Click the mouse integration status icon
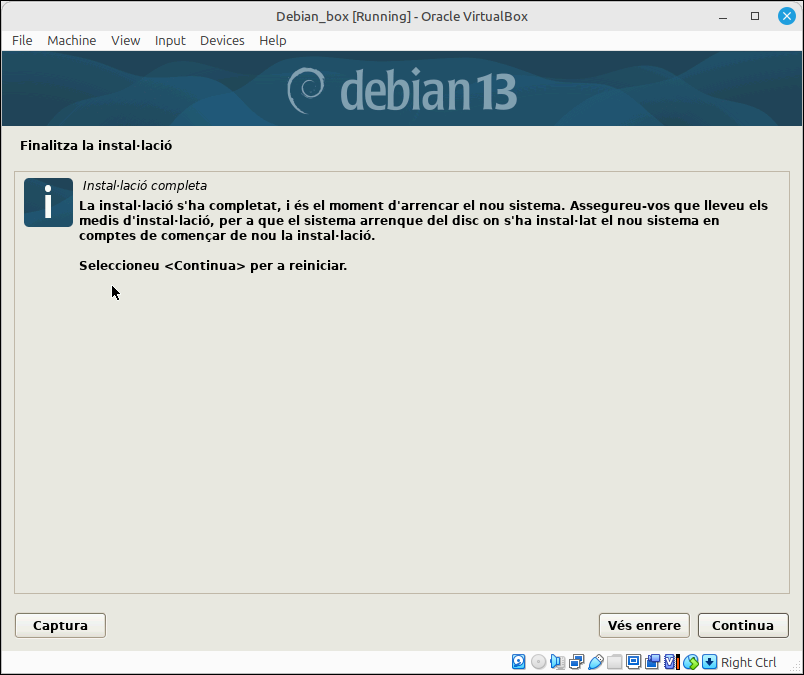This screenshot has width=804, height=675. [x=691, y=662]
